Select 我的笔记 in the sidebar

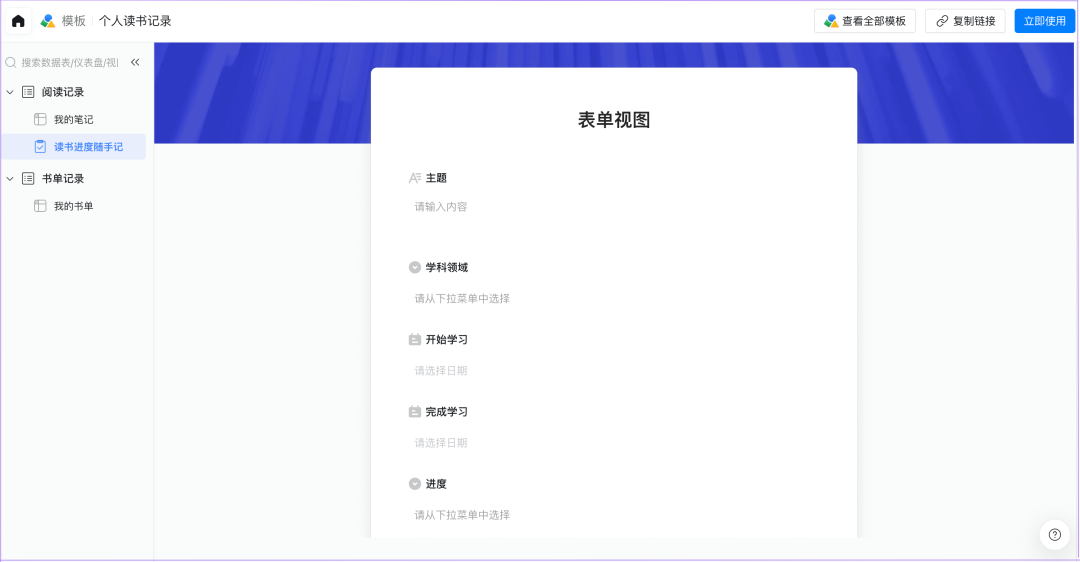pyautogui.click(x=74, y=119)
